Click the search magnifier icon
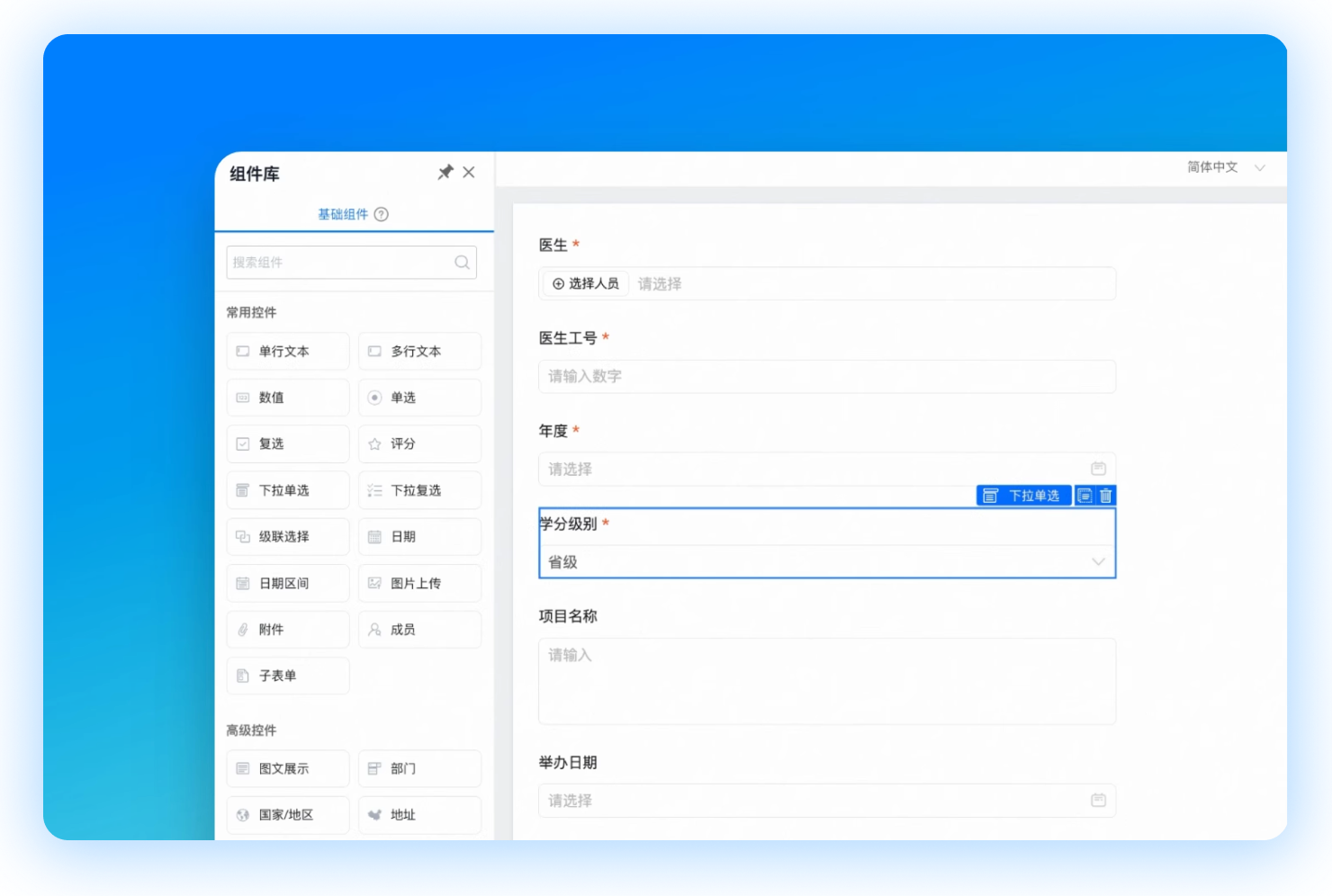 click(x=462, y=263)
